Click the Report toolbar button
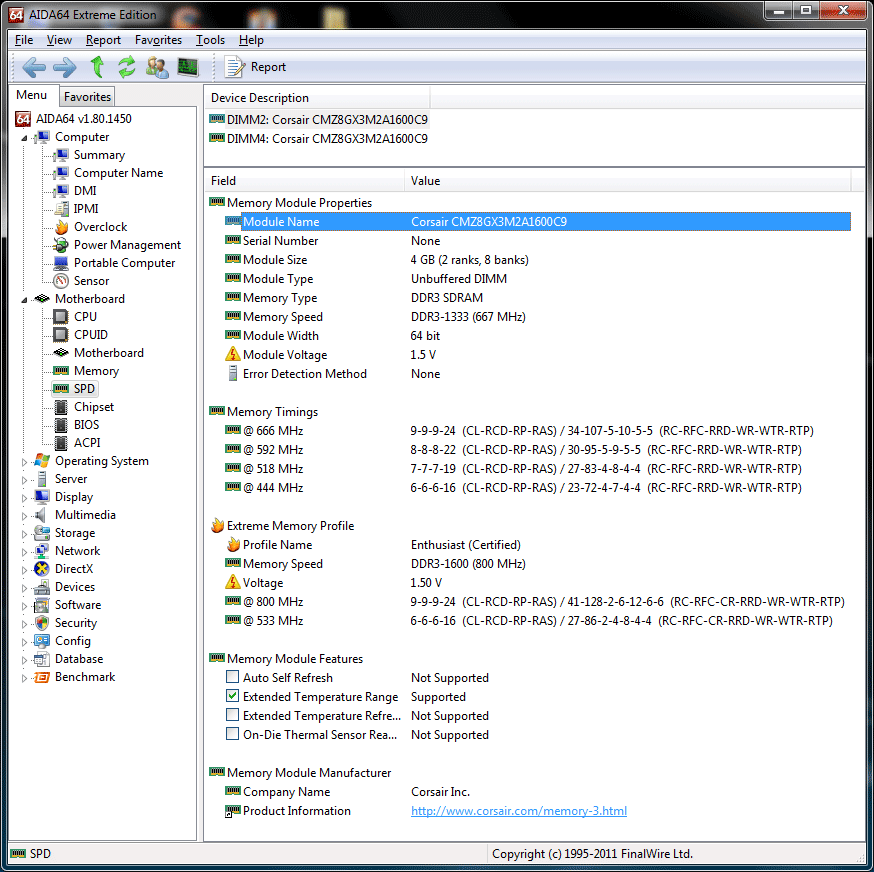Image resolution: width=874 pixels, height=872 pixels. click(x=255, y=67)
